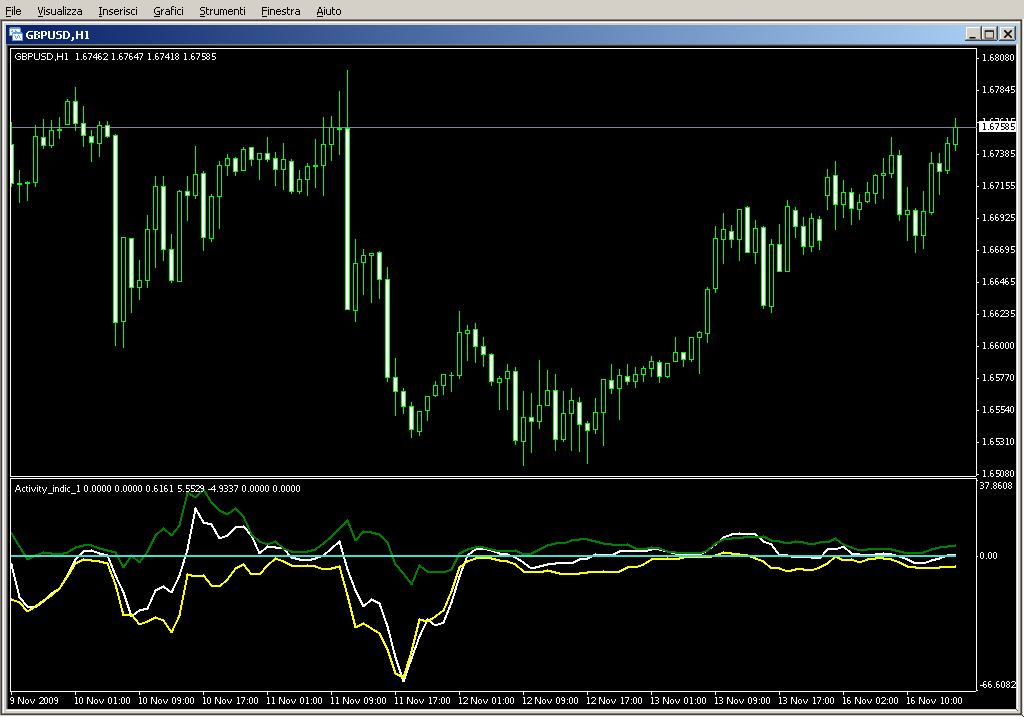1024x717 pixels.
Task: Click the 37.8608 indicator scale value
Action: tap(996, 486)
